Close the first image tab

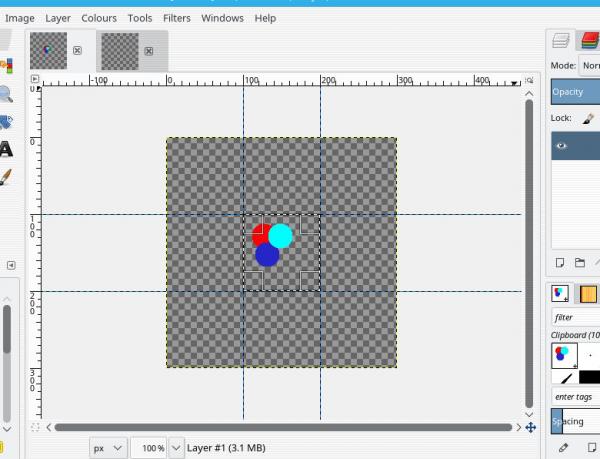77,50
